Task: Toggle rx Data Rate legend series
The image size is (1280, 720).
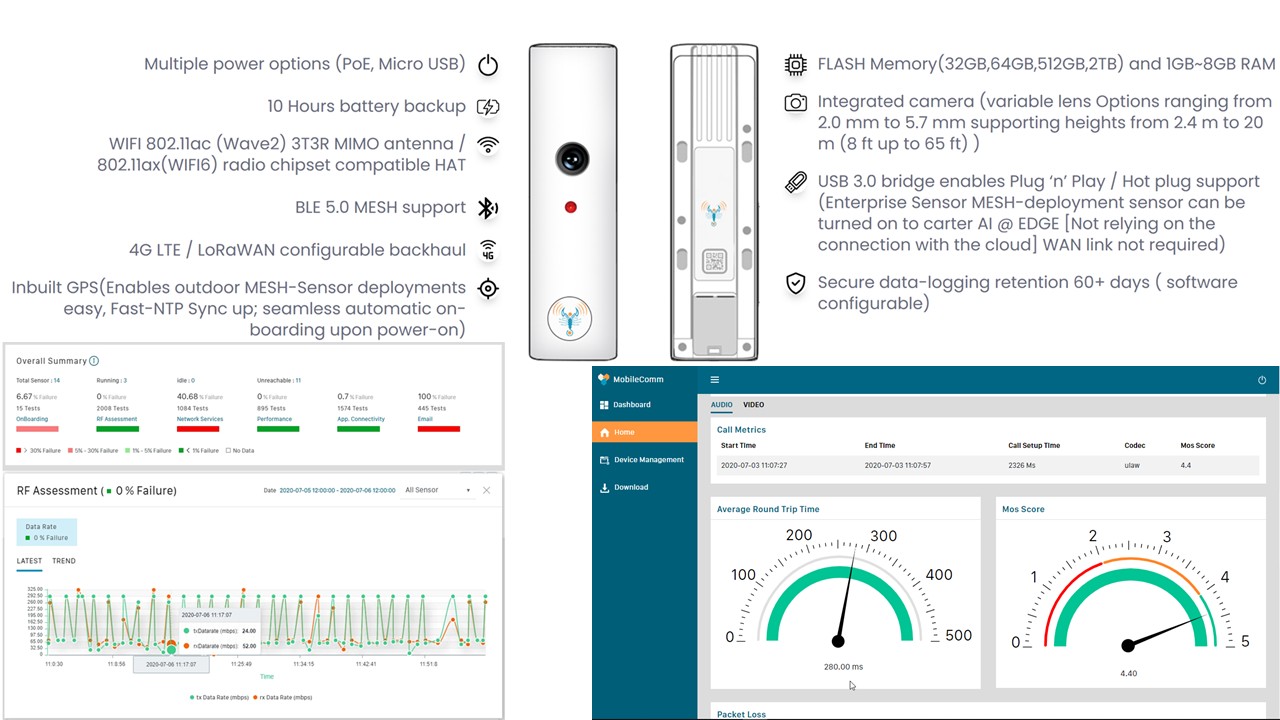Action: pos(286,697)
